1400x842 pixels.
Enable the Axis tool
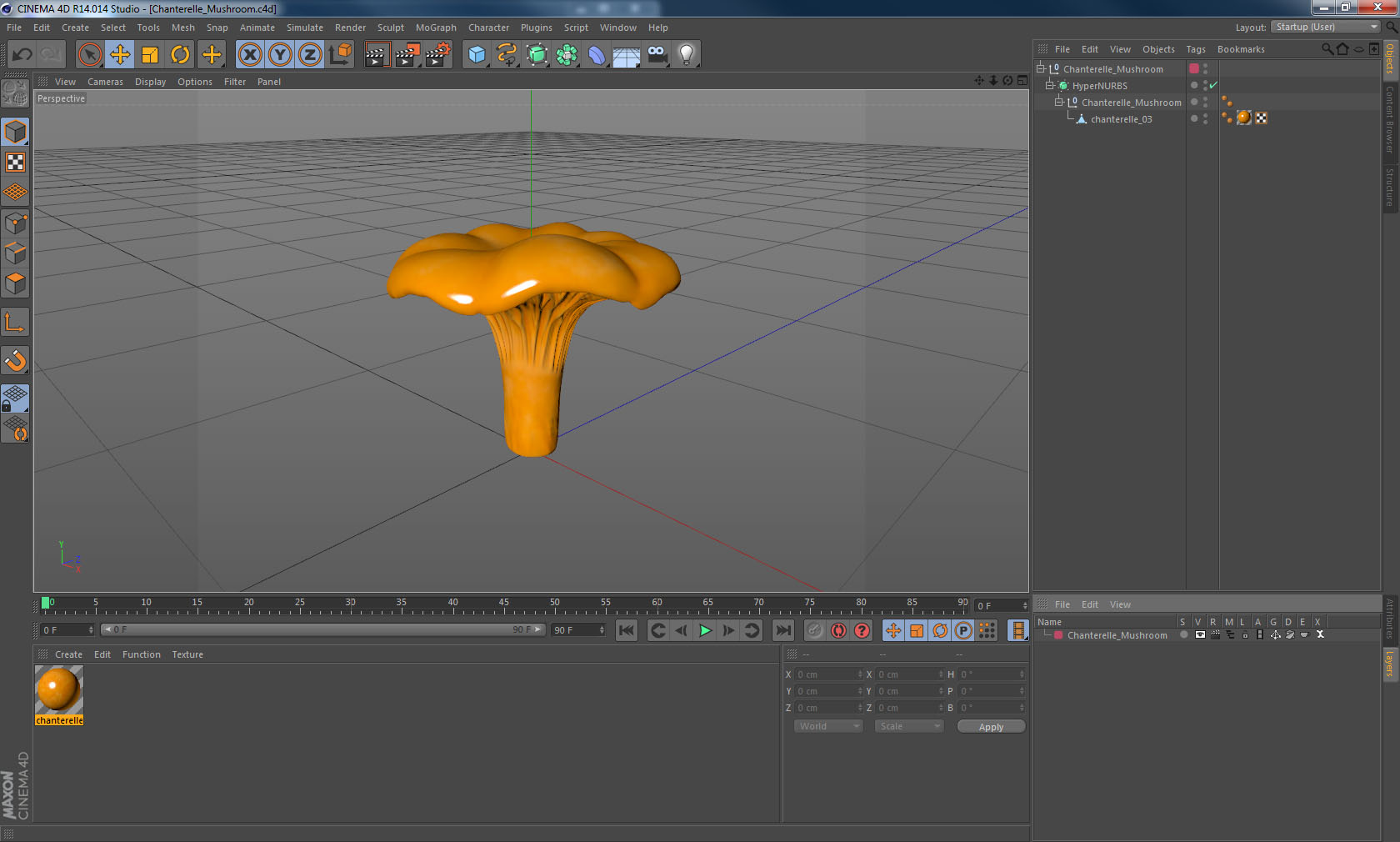point(15,322)
